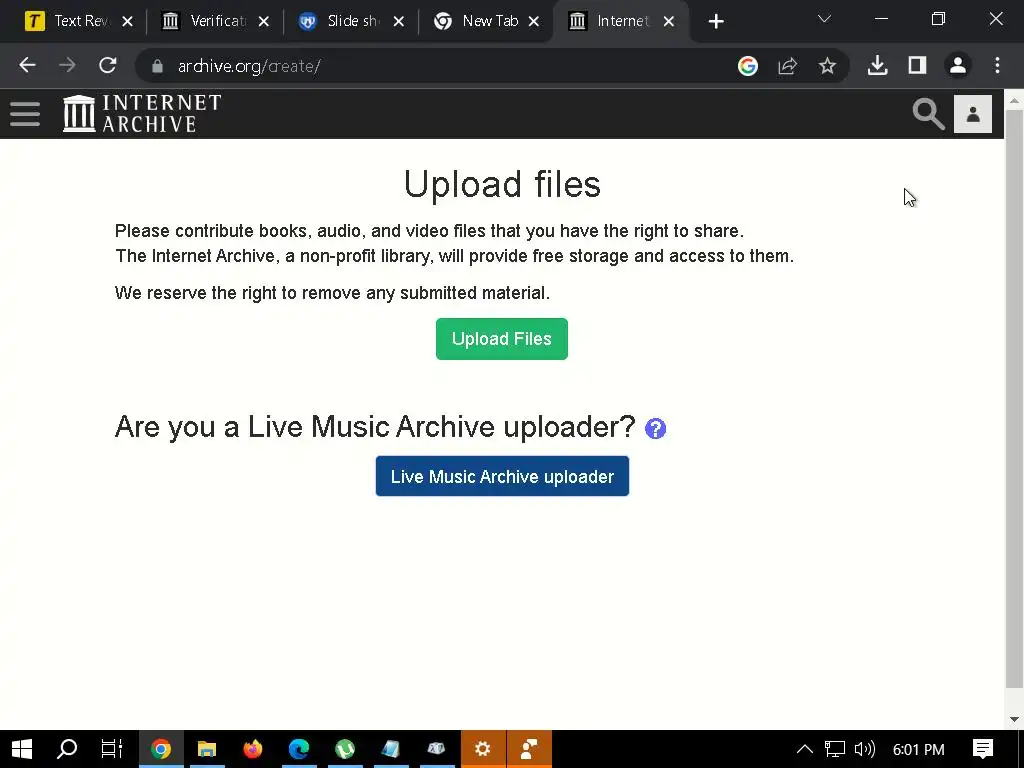Click the page scrollbar down arrow

1014,719
